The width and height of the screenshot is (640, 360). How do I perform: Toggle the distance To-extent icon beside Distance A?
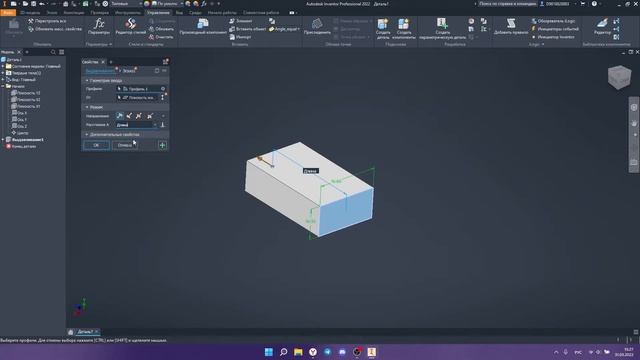tap(162, 125)
